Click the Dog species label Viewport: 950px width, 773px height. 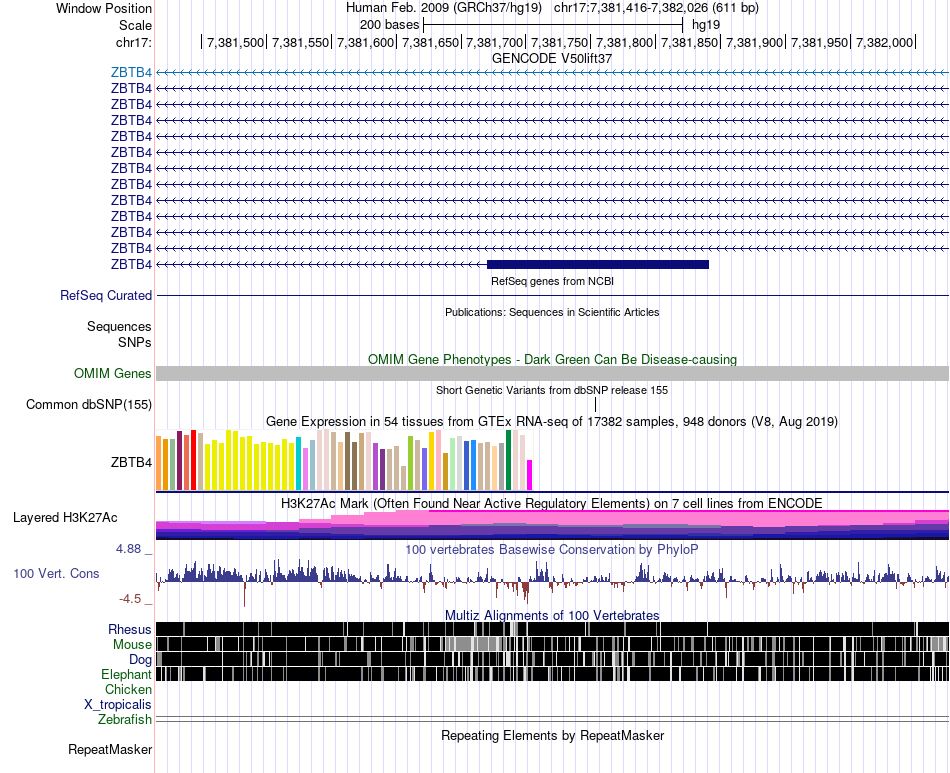[140, 659]
